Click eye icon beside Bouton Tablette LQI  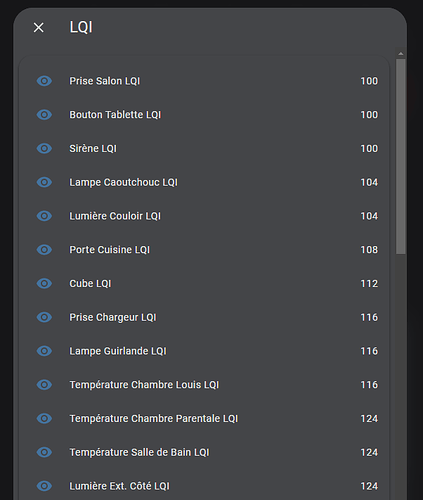pos(44,115)
